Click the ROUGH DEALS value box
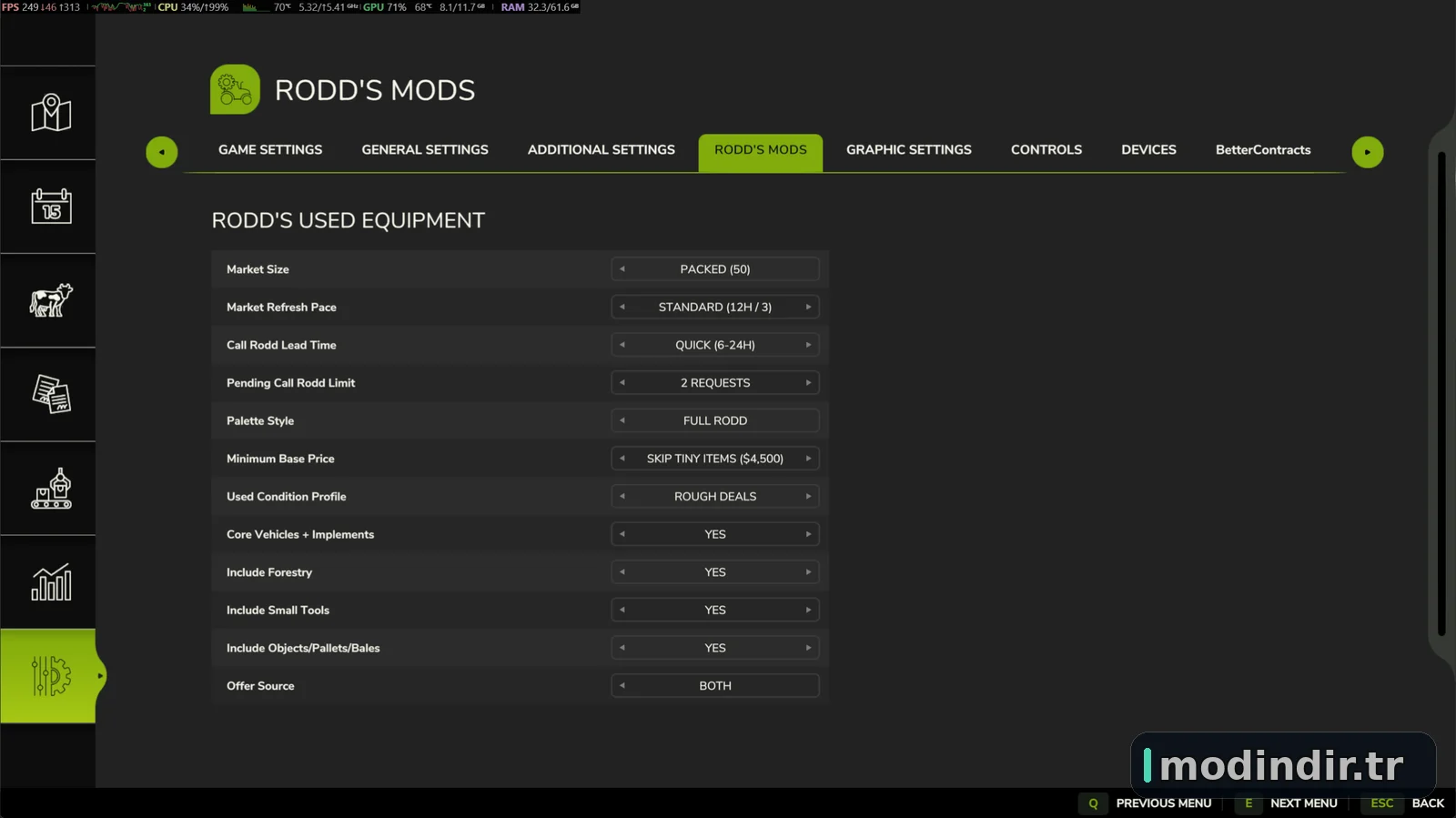 [x=715, y=497]
